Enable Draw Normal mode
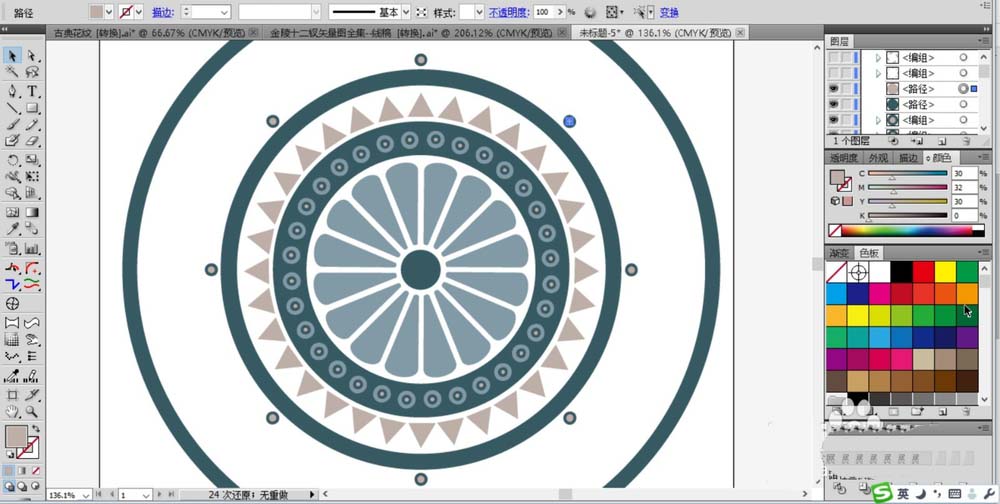 pyautogui.click(x=9, y=486)
